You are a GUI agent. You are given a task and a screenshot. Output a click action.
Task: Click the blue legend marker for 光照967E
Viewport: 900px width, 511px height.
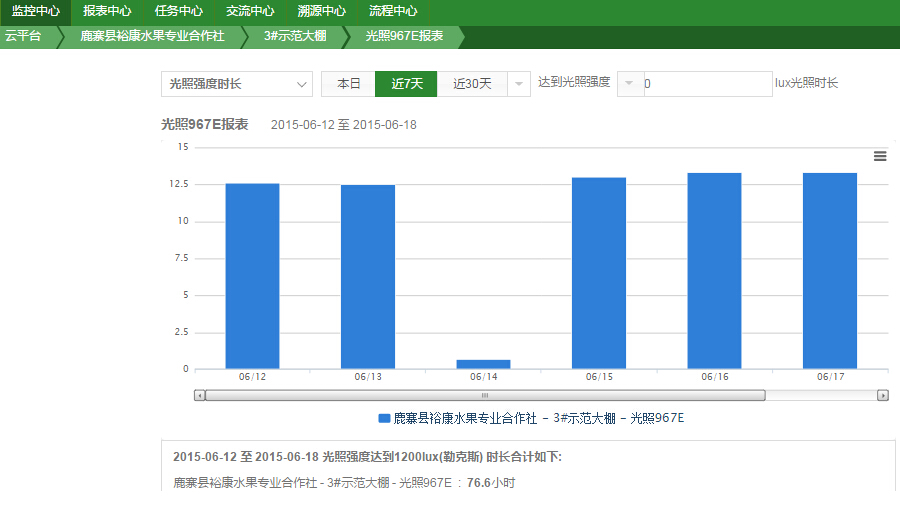384,418
